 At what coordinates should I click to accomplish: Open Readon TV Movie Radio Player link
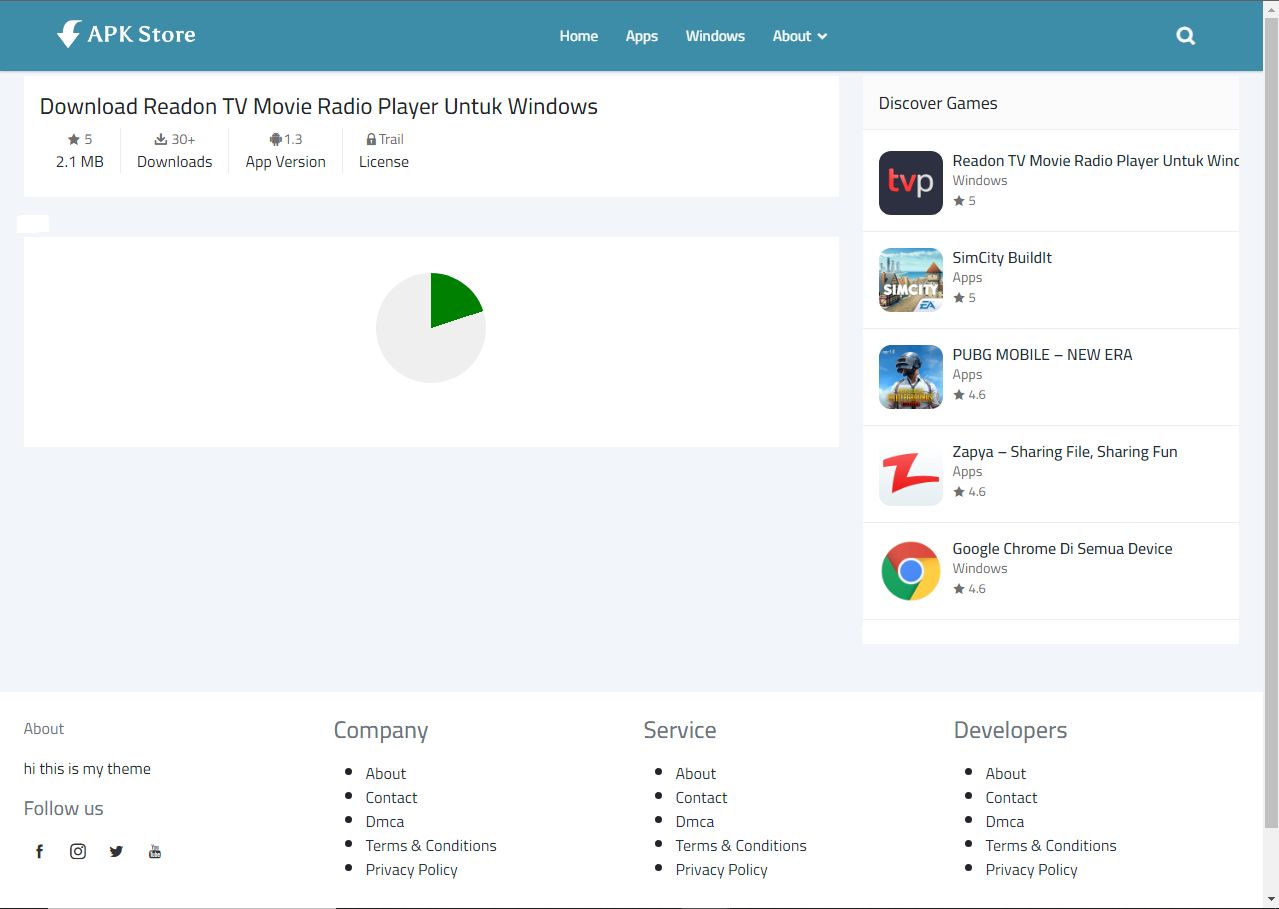(x=1095, y=161)
